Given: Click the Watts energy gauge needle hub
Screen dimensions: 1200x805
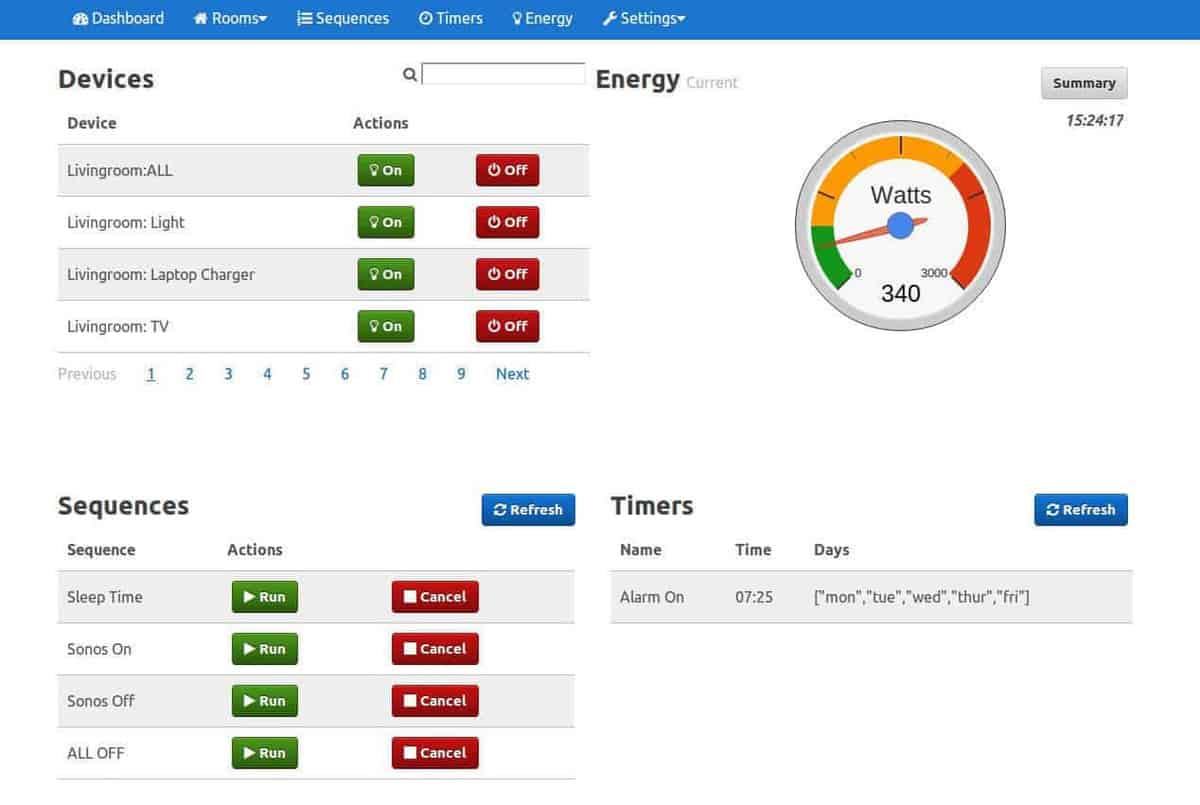Looking at the screenshot, I should pyautogui.click(x=900, y=225).
